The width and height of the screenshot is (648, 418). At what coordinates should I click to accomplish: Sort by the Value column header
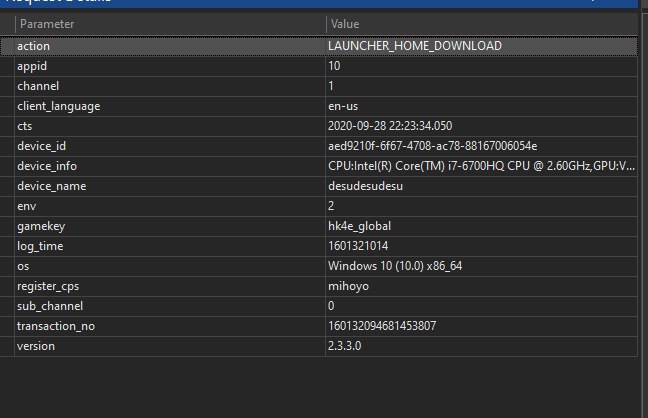point(482,24)
